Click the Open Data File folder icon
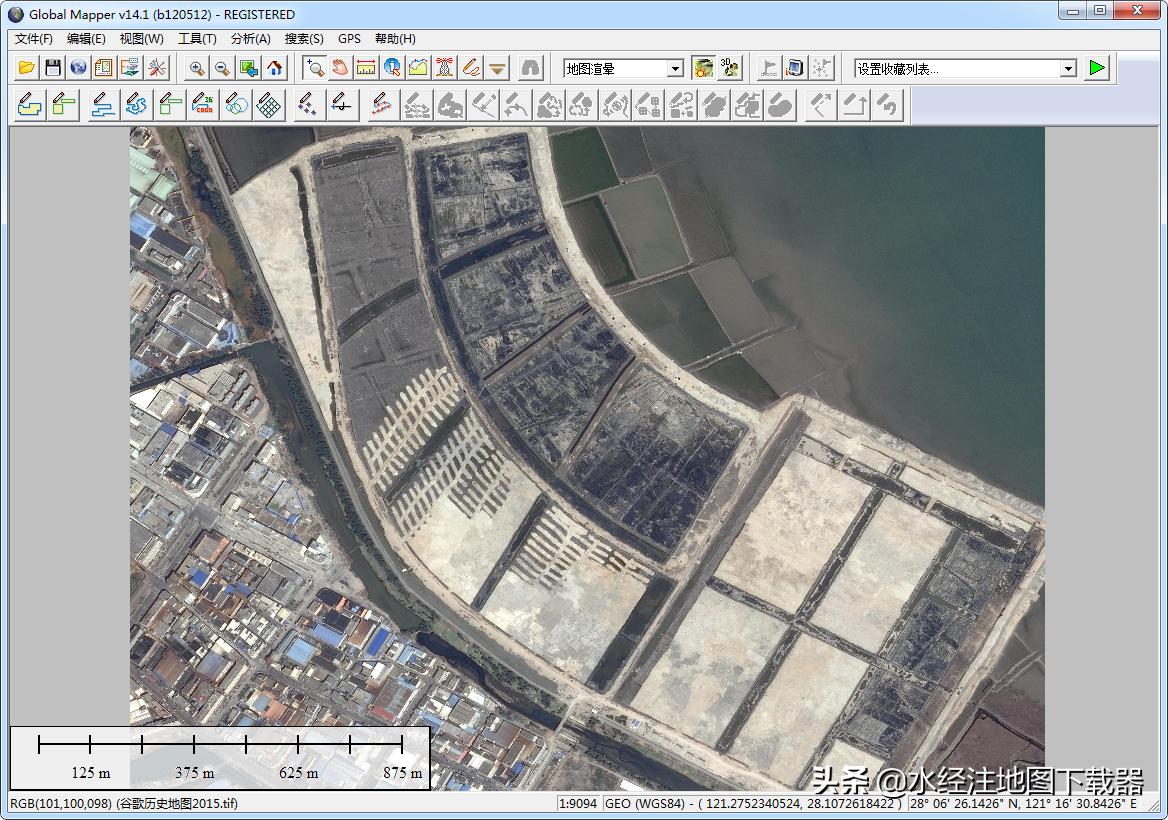 27,68
